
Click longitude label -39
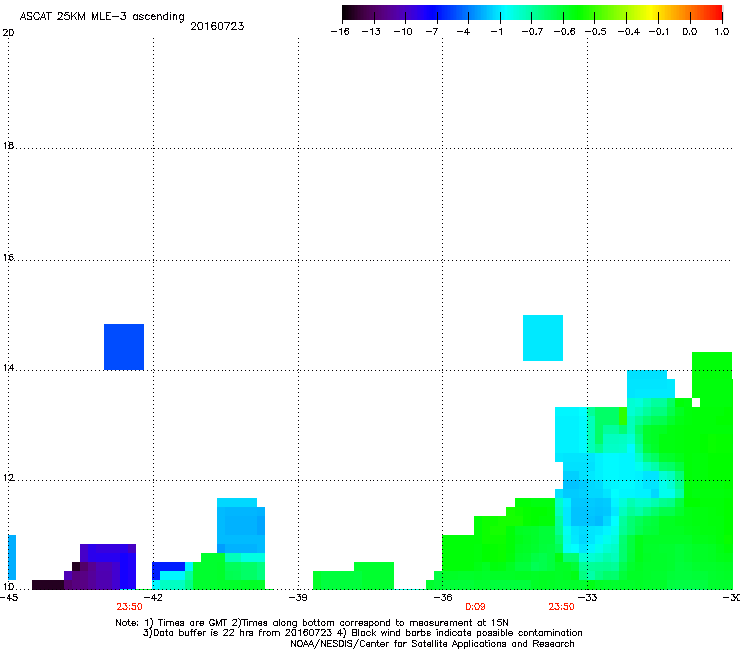tap(298, 598)
